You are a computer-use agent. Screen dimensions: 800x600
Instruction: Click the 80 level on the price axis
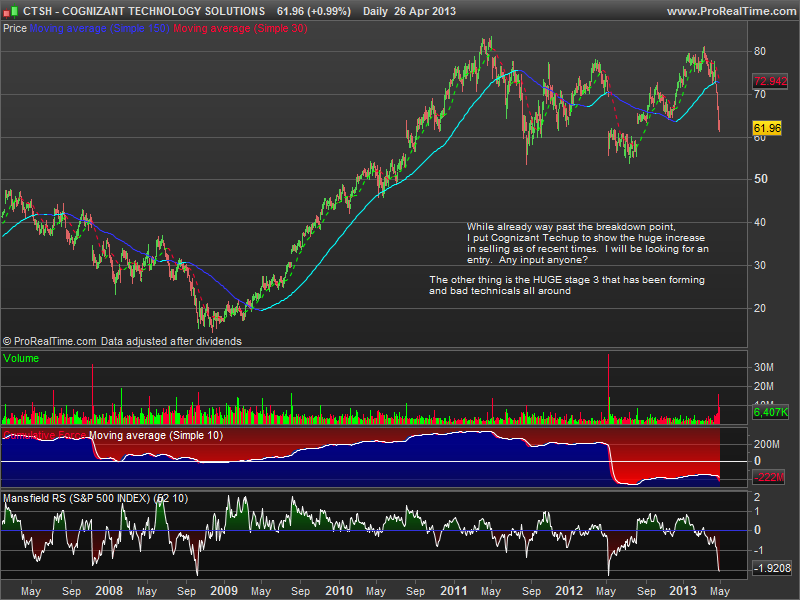[x=760, y=51]
